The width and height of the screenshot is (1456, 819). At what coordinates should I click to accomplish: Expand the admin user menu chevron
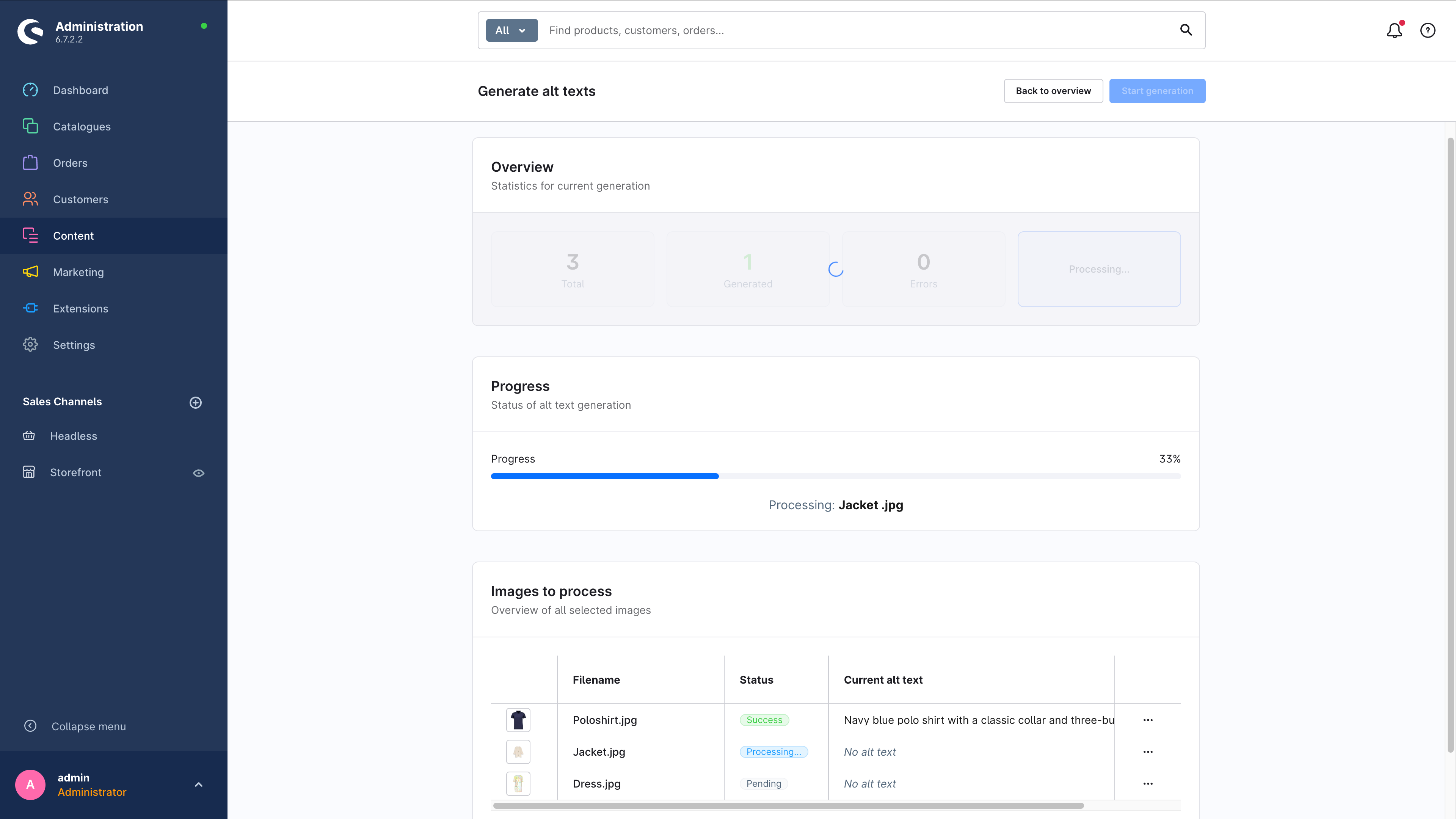198,784
